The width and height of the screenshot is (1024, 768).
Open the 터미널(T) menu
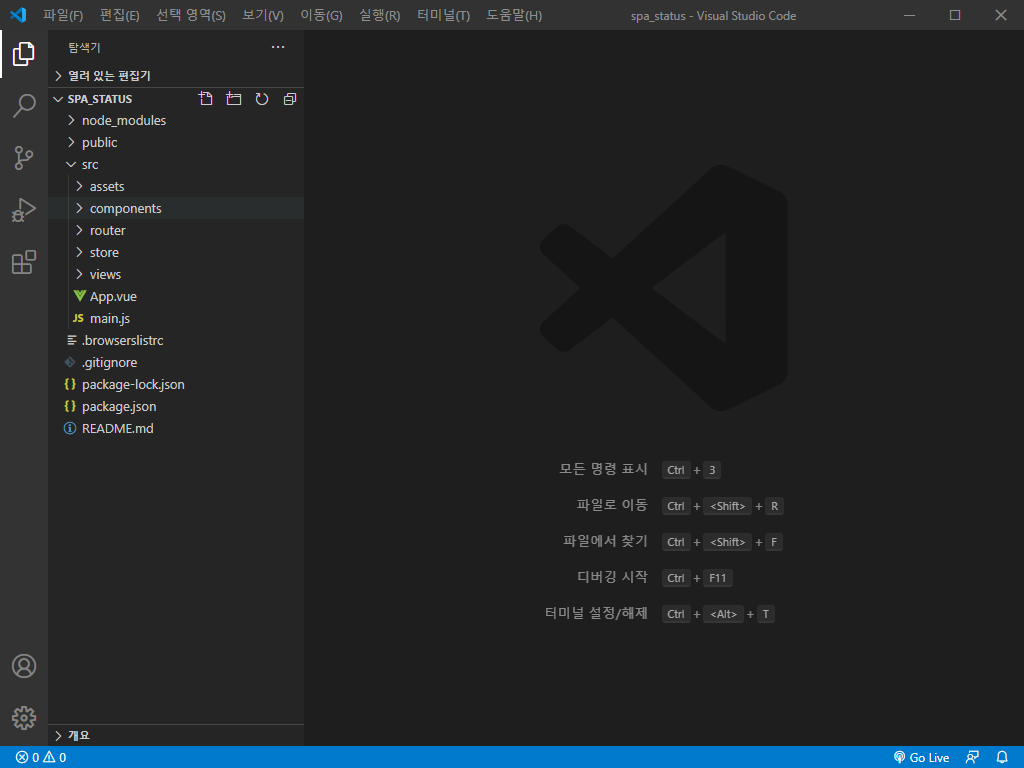(x=443, y=15)
